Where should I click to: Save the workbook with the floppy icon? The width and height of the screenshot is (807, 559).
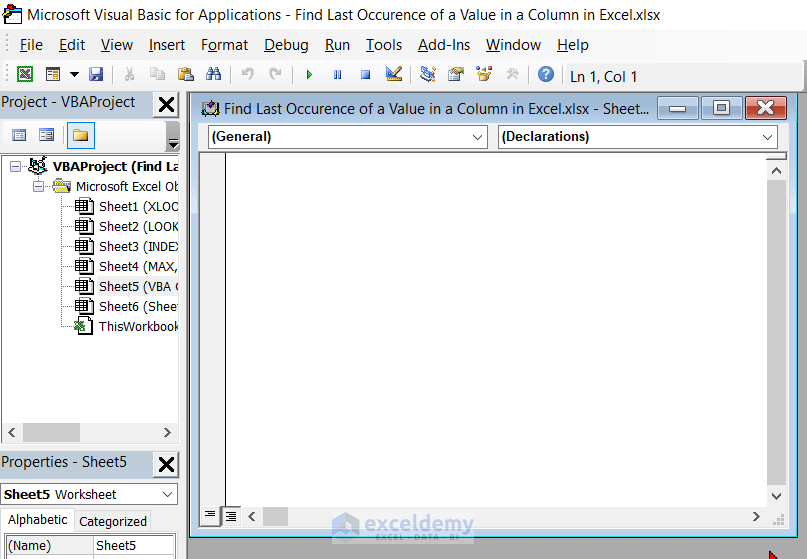tap(96, 75)
